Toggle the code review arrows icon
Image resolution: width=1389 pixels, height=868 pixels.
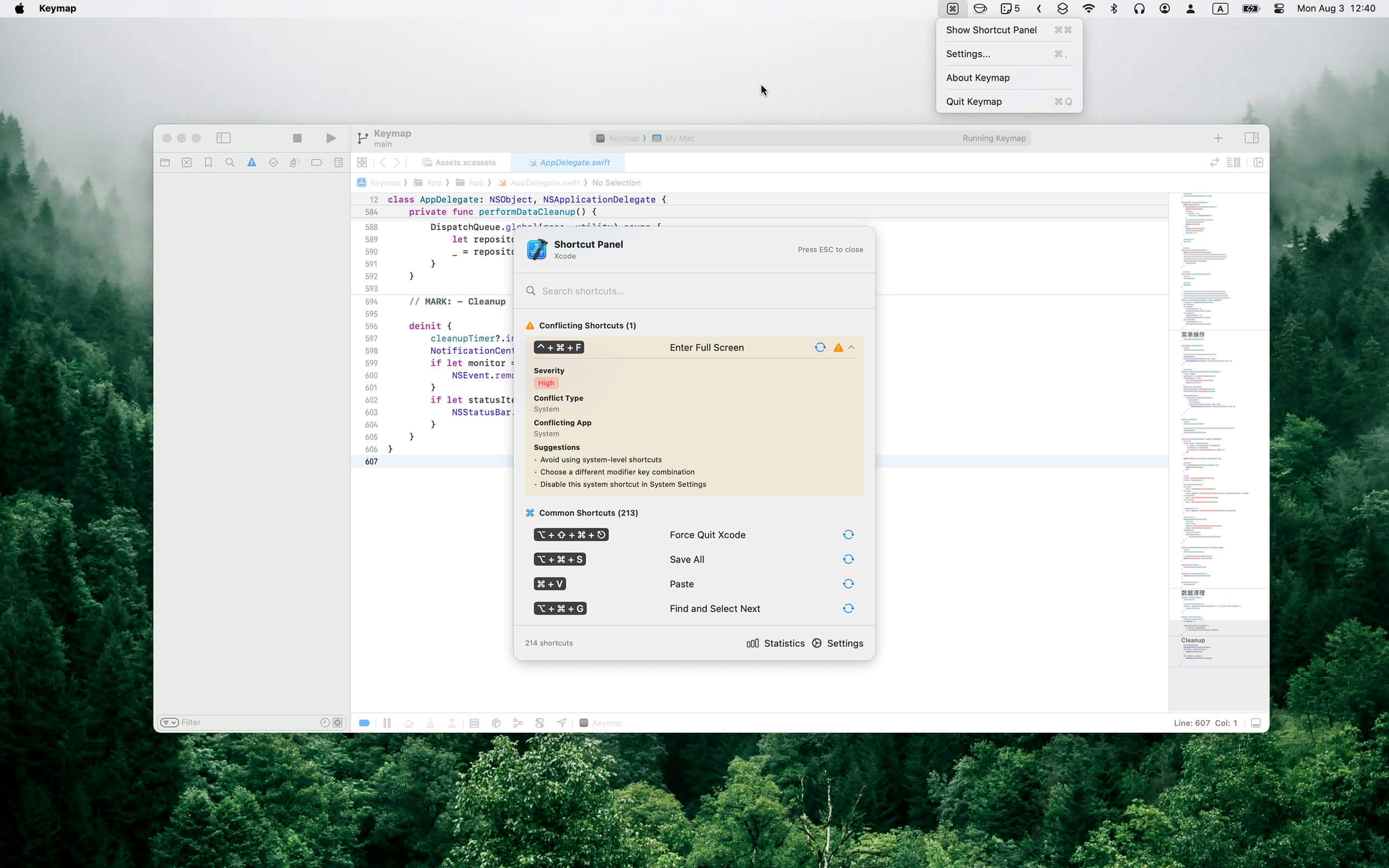pos(1214,162)
